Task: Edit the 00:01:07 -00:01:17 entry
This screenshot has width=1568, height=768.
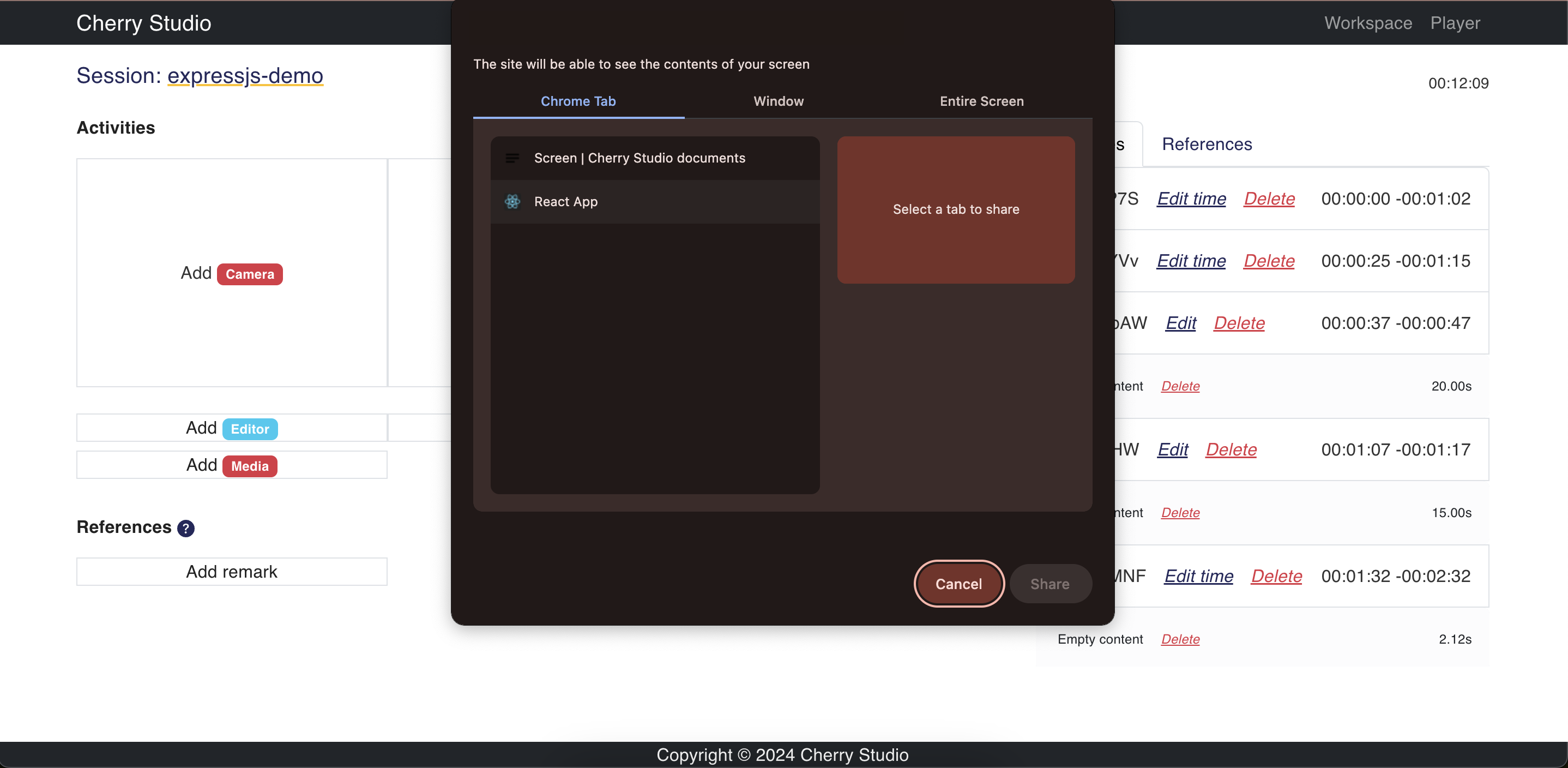Action: pos(1173,449)
